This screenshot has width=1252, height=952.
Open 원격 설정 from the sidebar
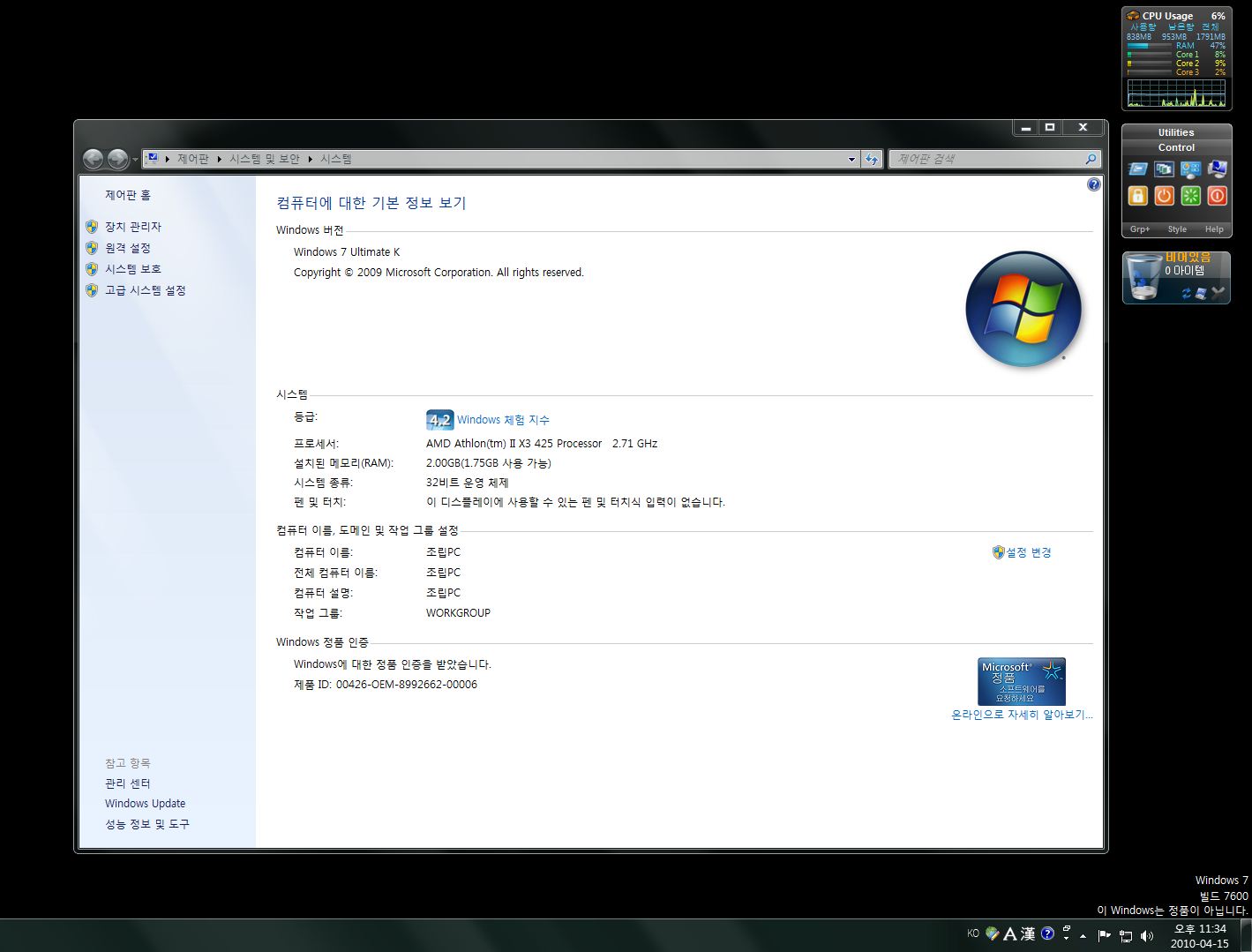pos(128,248)
